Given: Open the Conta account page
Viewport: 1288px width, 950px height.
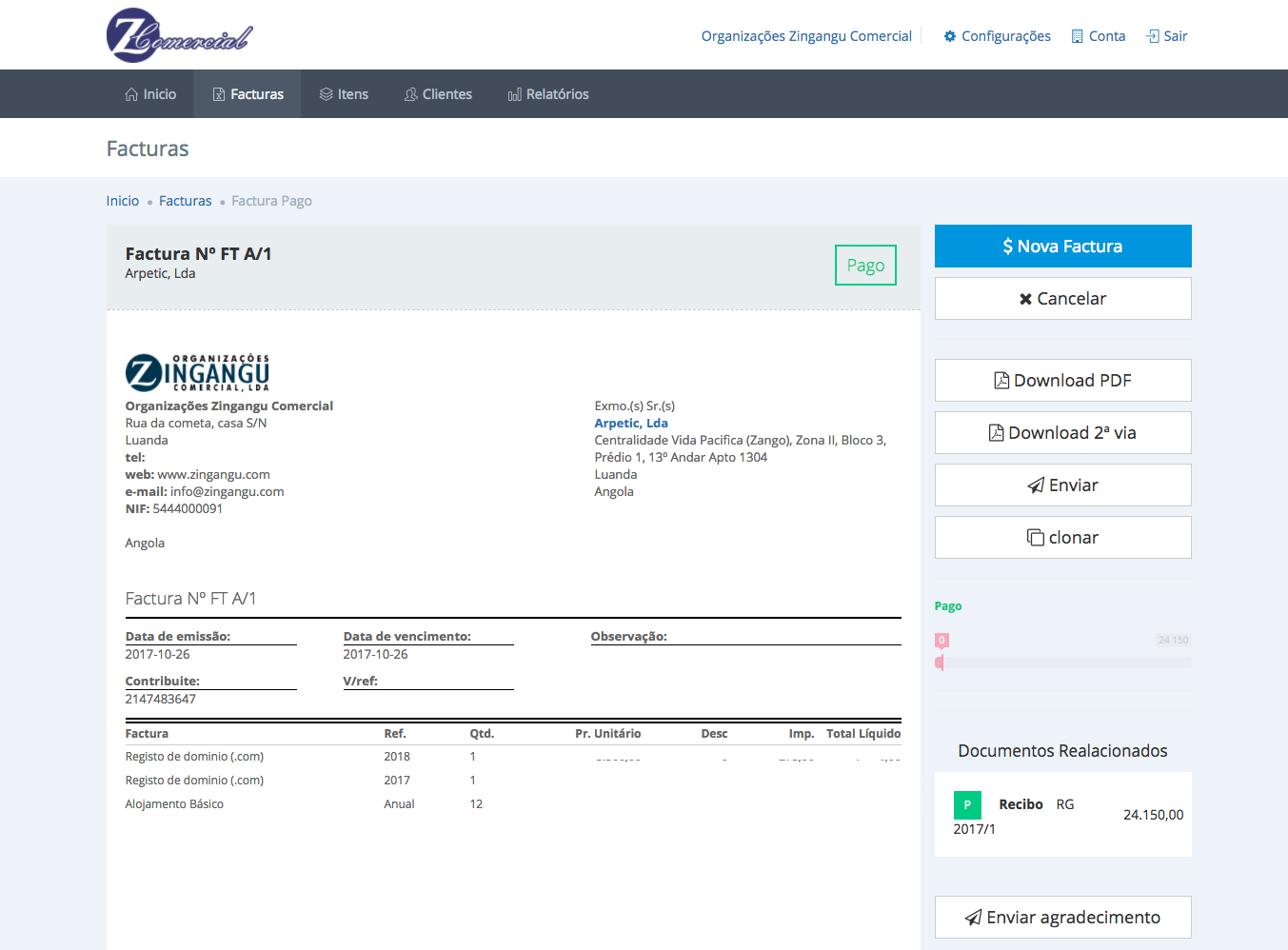Looking at the screenshot, I should [x=1098, y=36].
